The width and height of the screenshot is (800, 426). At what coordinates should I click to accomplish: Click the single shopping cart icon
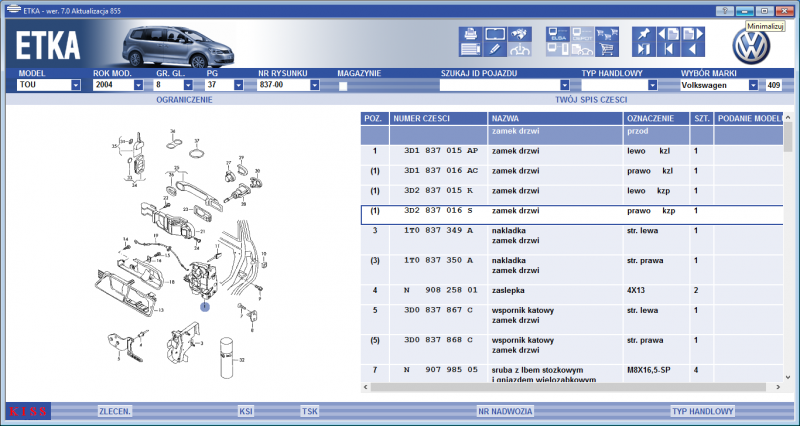607,49
